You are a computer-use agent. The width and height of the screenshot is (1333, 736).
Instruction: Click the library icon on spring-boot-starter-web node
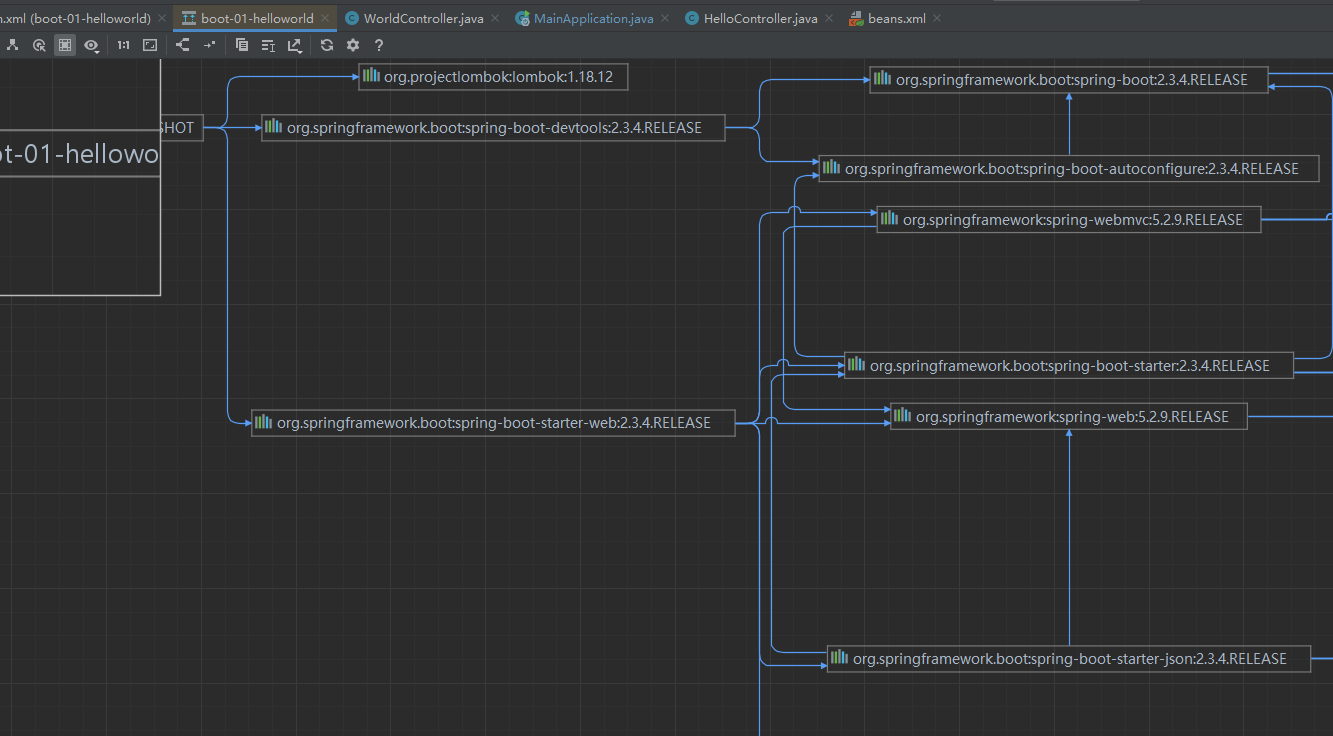tap(264, 422)
